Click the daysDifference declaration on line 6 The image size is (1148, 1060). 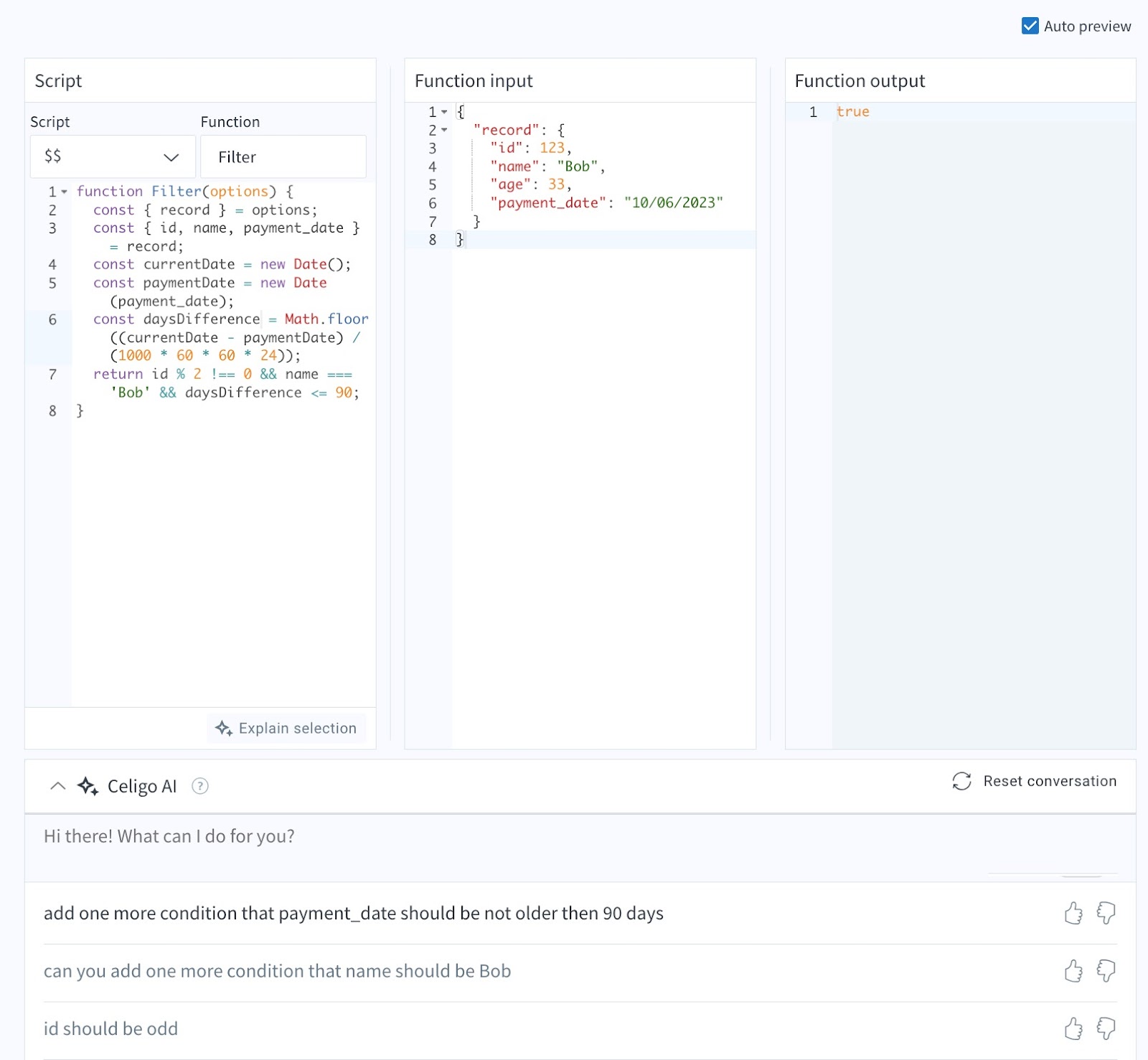click(230, 337)
